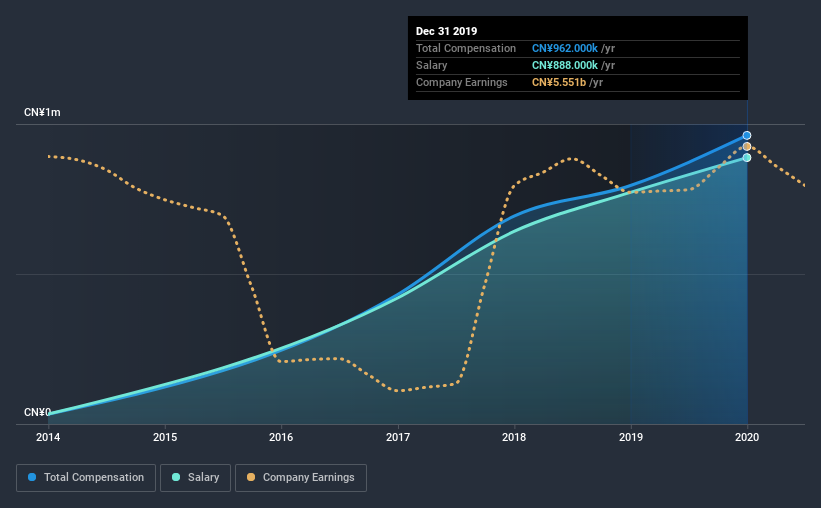Click the Company Earnings tooltip row label
The width and height of the screenshot is (821, 508).
(462, 82)
